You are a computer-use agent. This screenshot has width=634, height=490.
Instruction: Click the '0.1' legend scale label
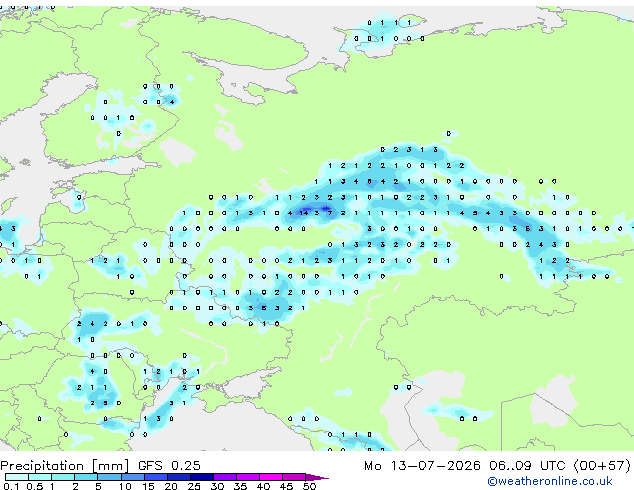(12, 486)
